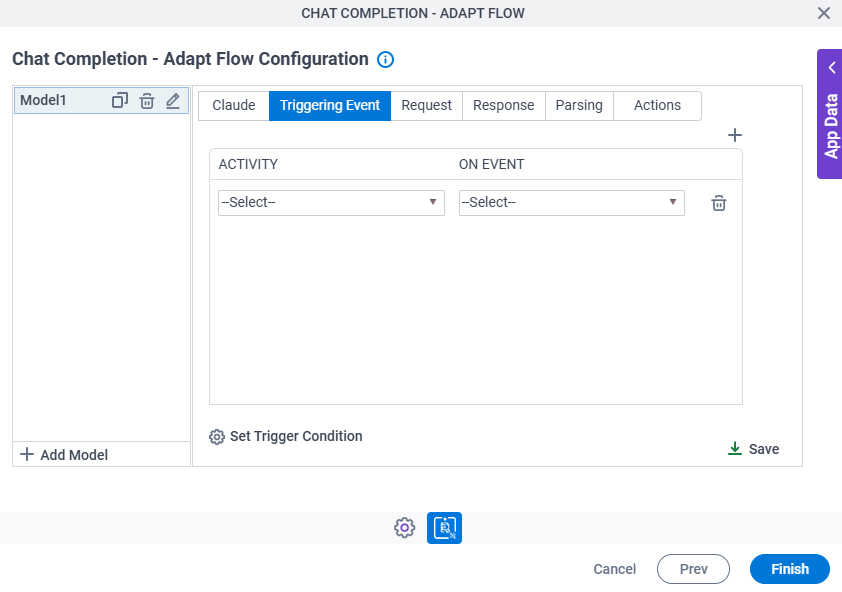This screenshot has width=842, height=592.
Task: Go to the Request tab
Action: click(426, 105)
